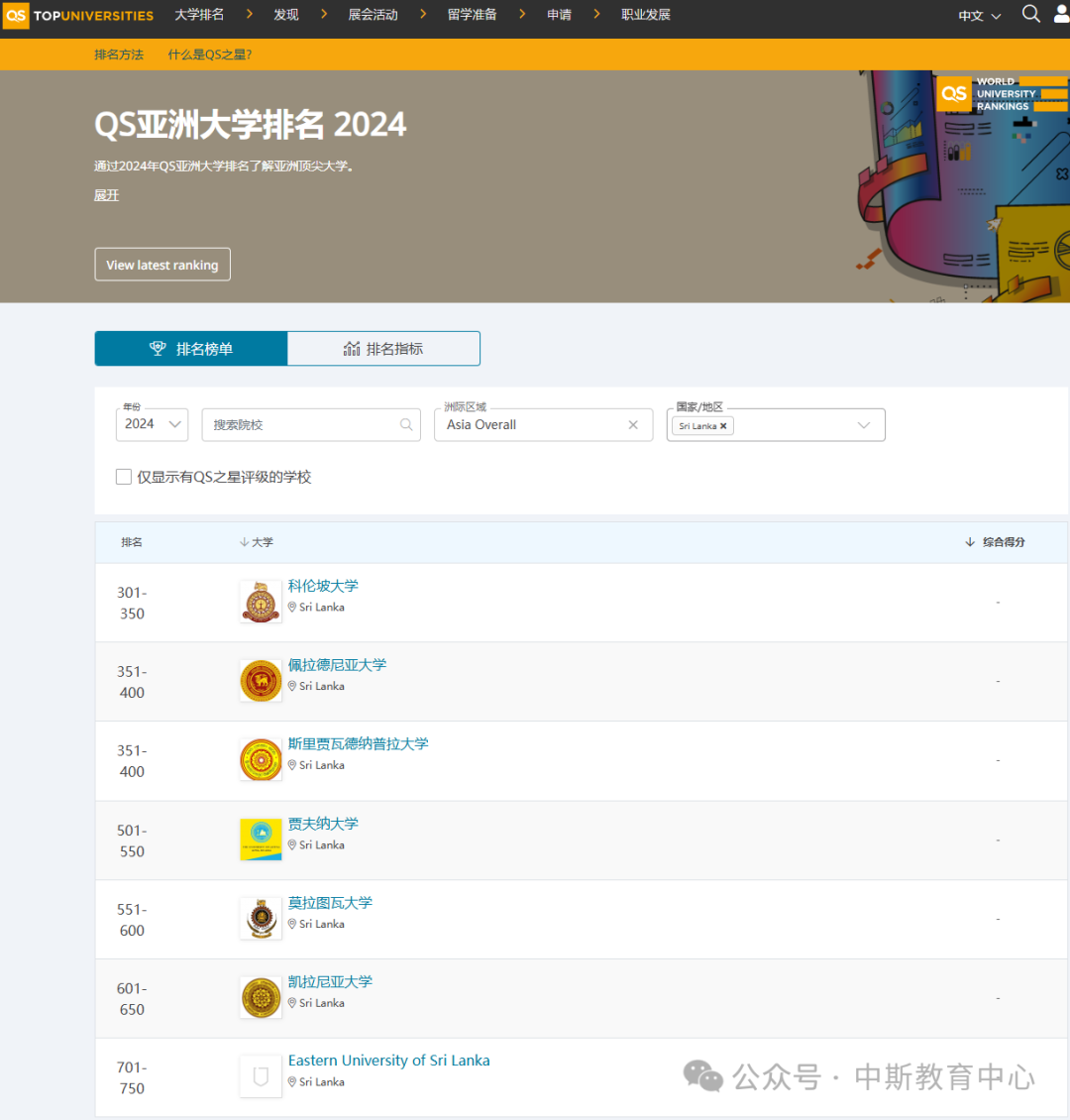This screenshot has width=1070, height=1120.
Task: Open the 职业发展 menu
Action: click(646, 15)
